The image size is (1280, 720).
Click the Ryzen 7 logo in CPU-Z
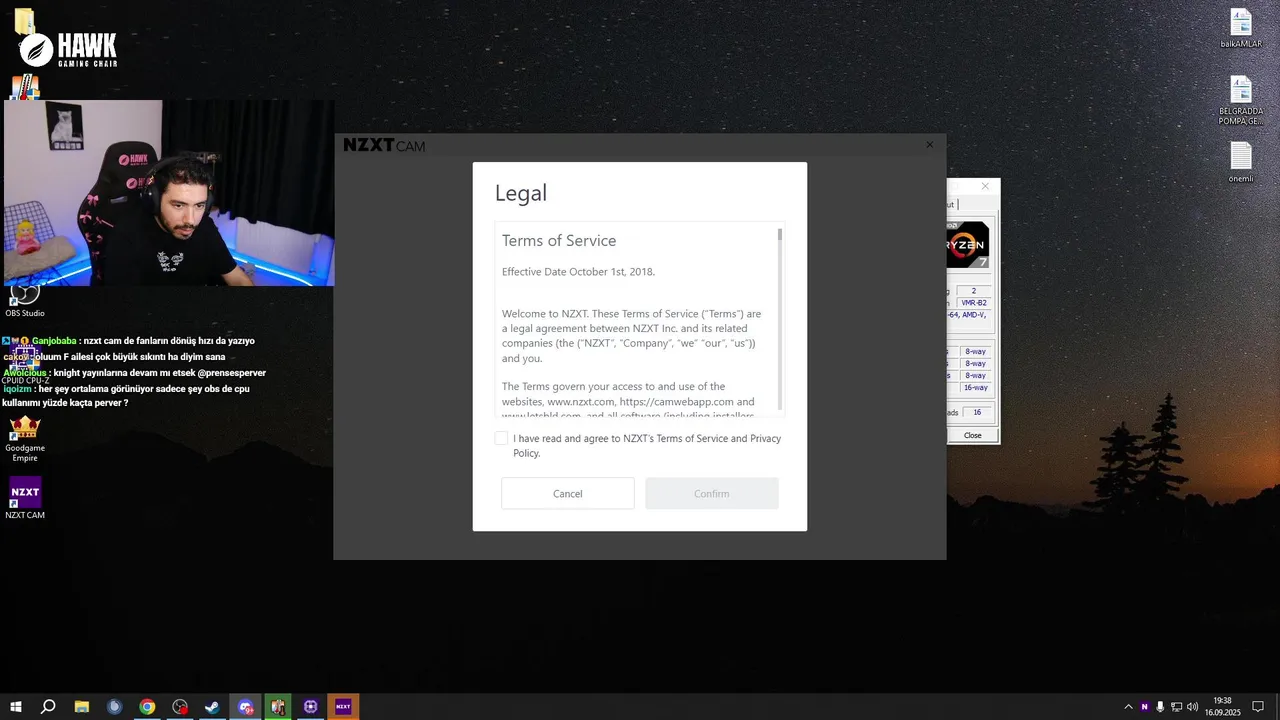tap(967, 245)
